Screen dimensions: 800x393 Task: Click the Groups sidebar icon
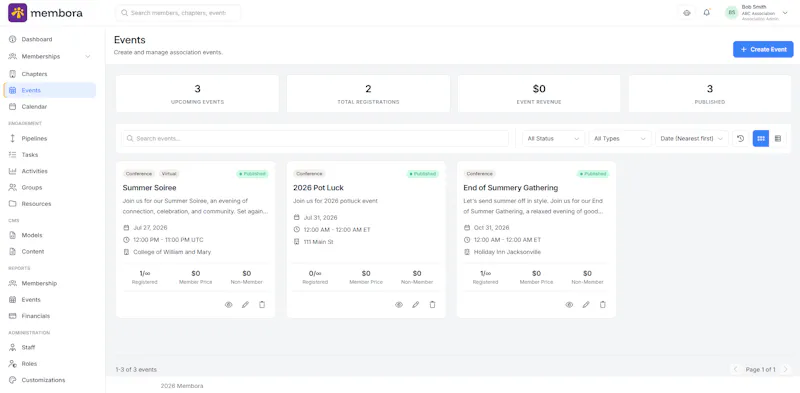13,187
